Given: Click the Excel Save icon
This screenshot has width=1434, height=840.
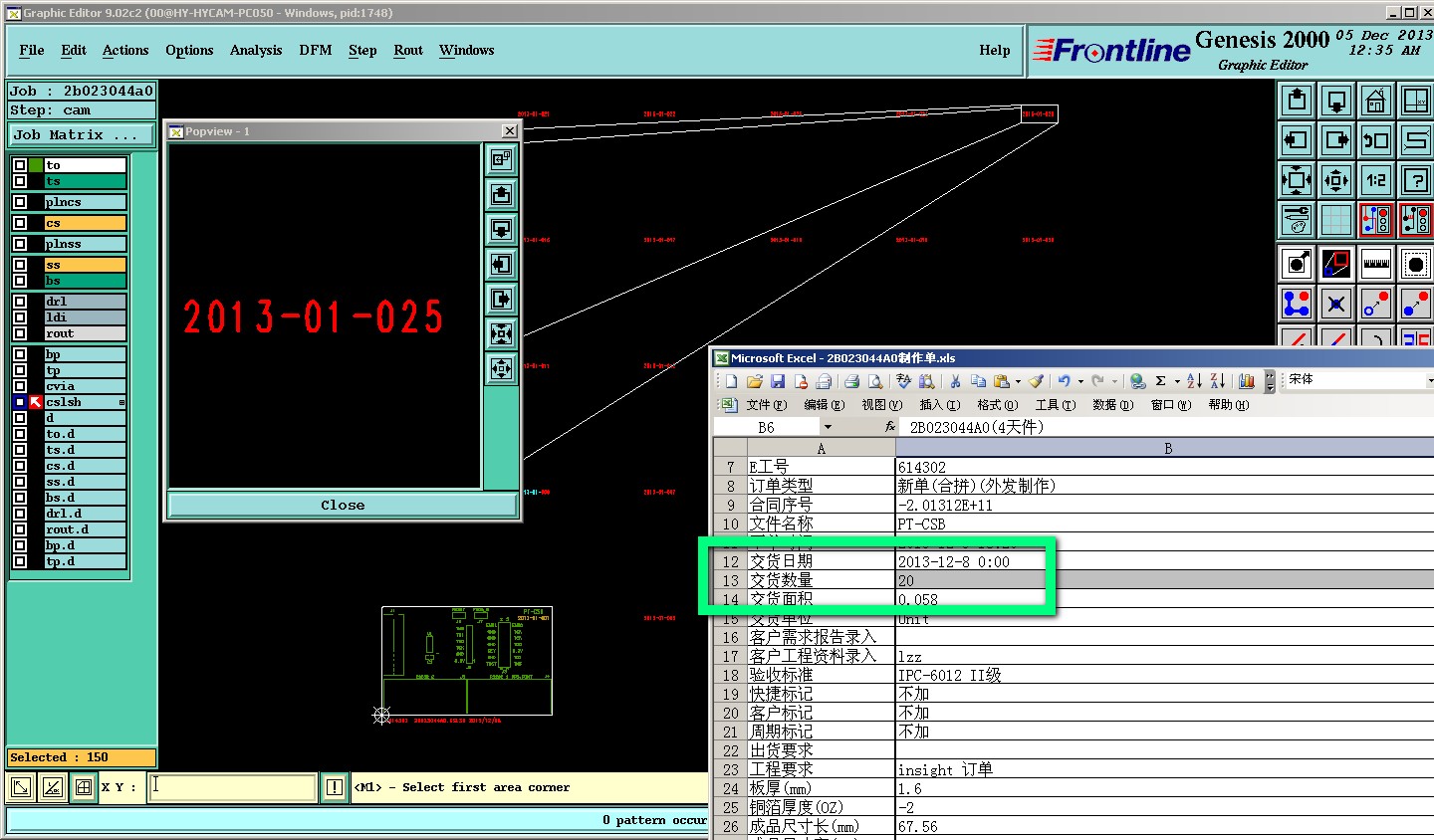Looking at the screenshot, I should coord(778,381).
